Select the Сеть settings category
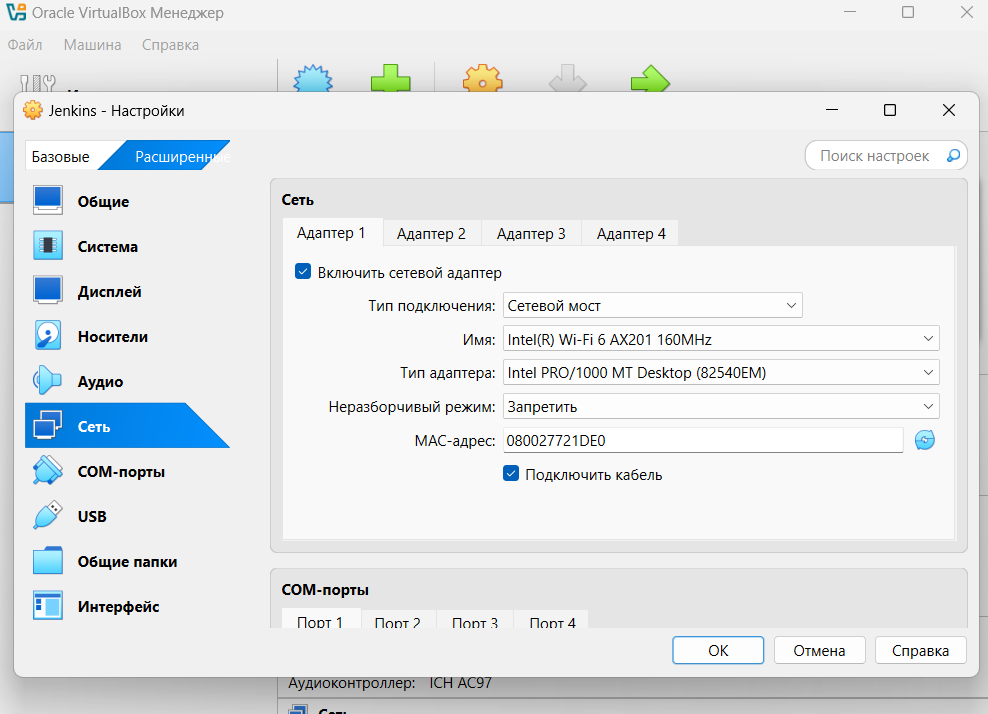988x714 pixels. pyautogui.click(x=127, y=426)
